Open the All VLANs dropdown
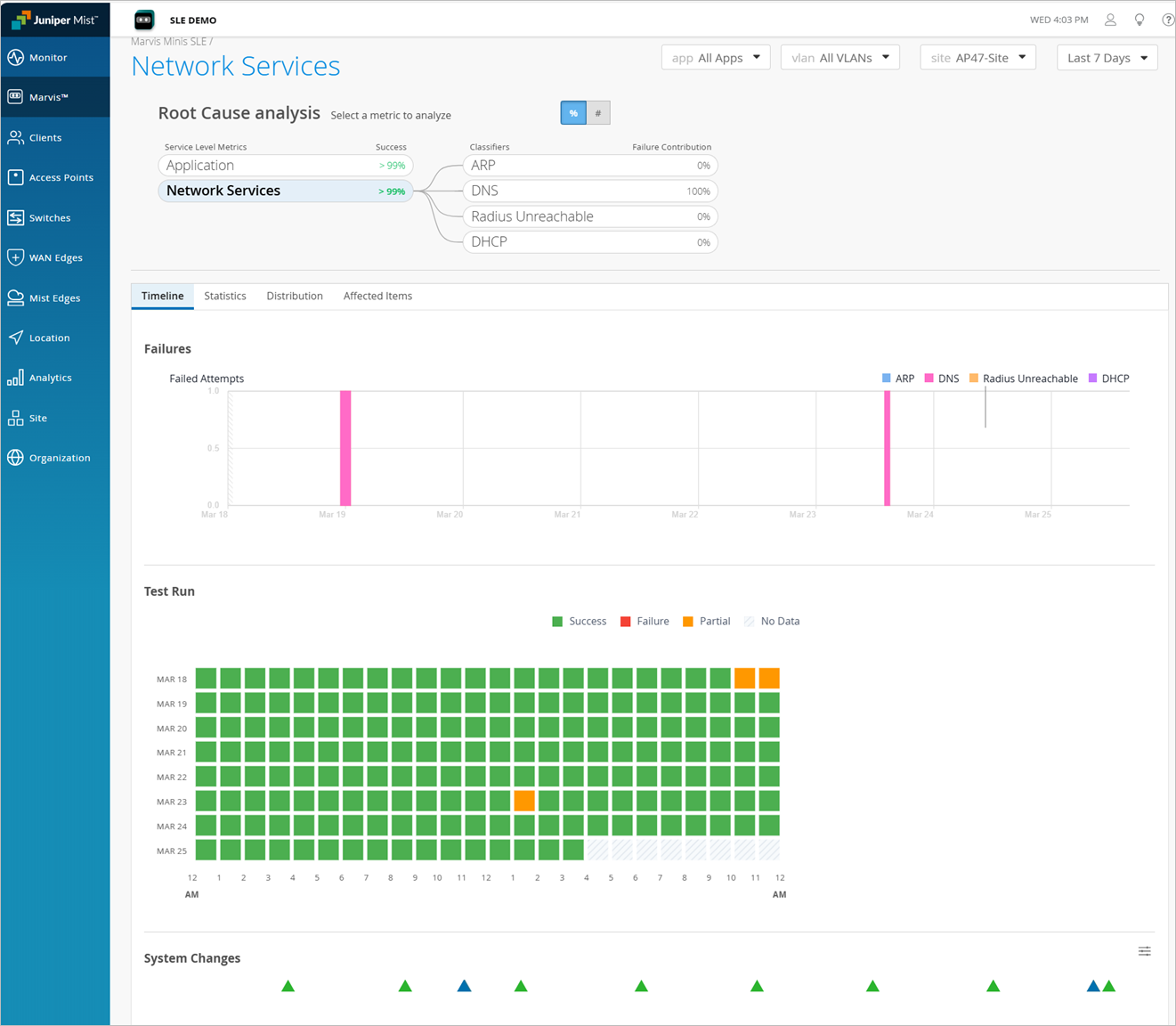 coord(840,58)
